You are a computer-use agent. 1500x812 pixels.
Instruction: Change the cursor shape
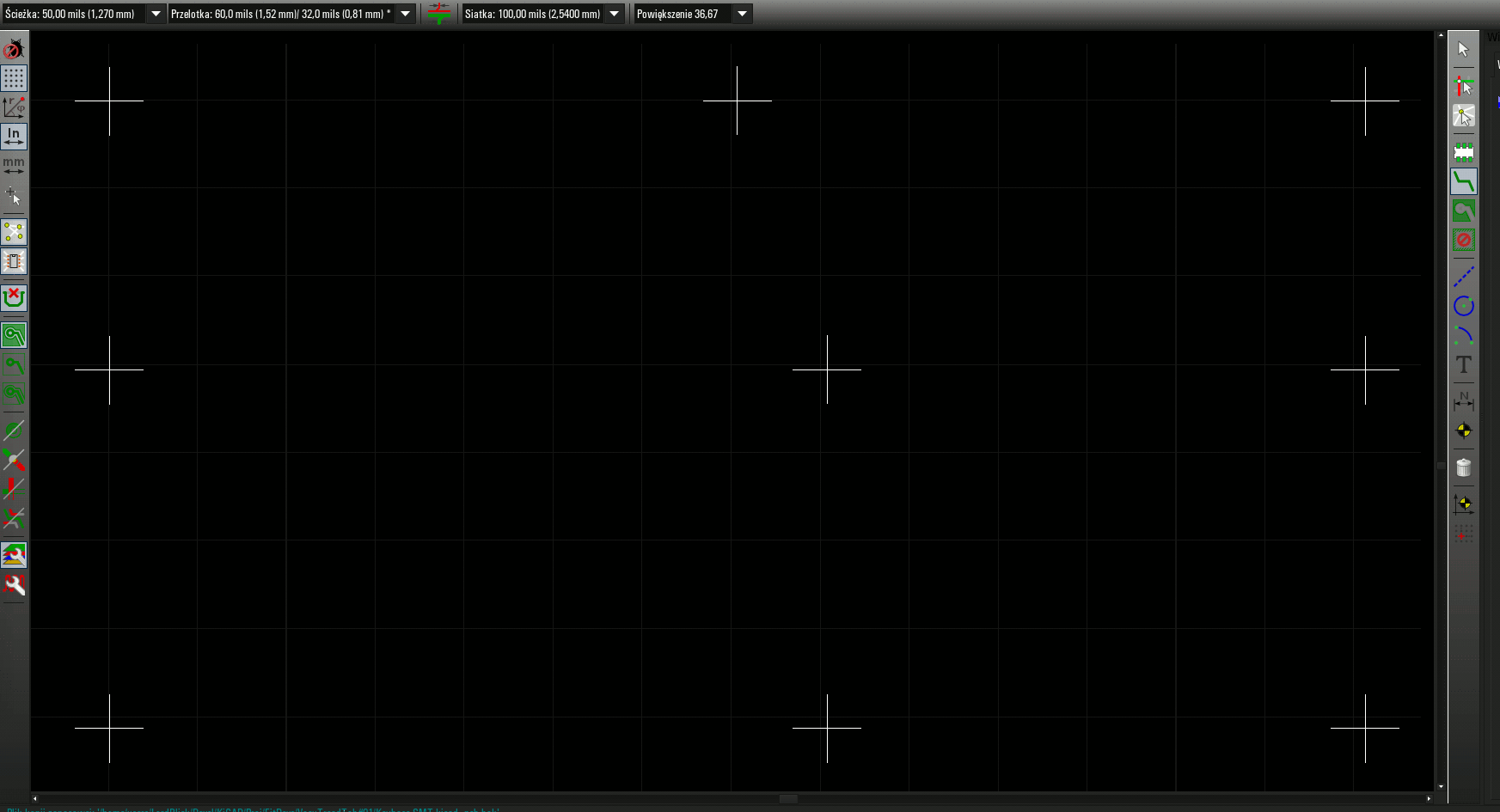coord(14,195)
